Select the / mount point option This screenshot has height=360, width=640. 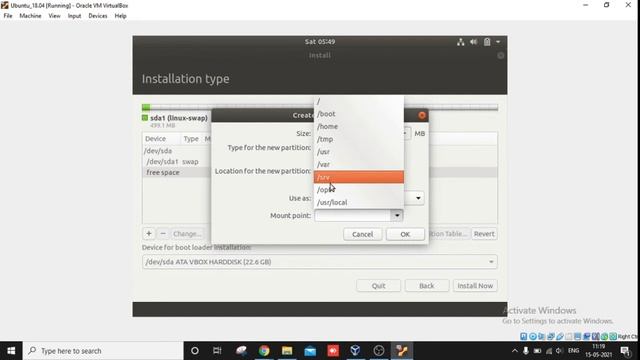(x=359, y=101)
